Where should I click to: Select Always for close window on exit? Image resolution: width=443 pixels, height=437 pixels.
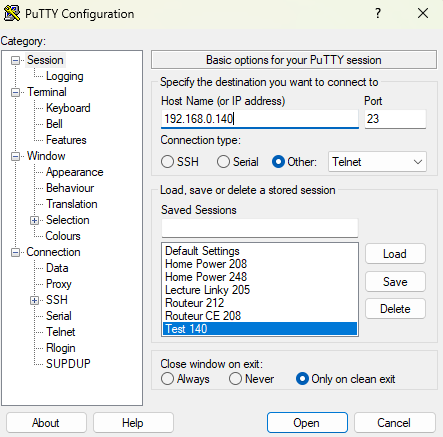tap(167, 379)
